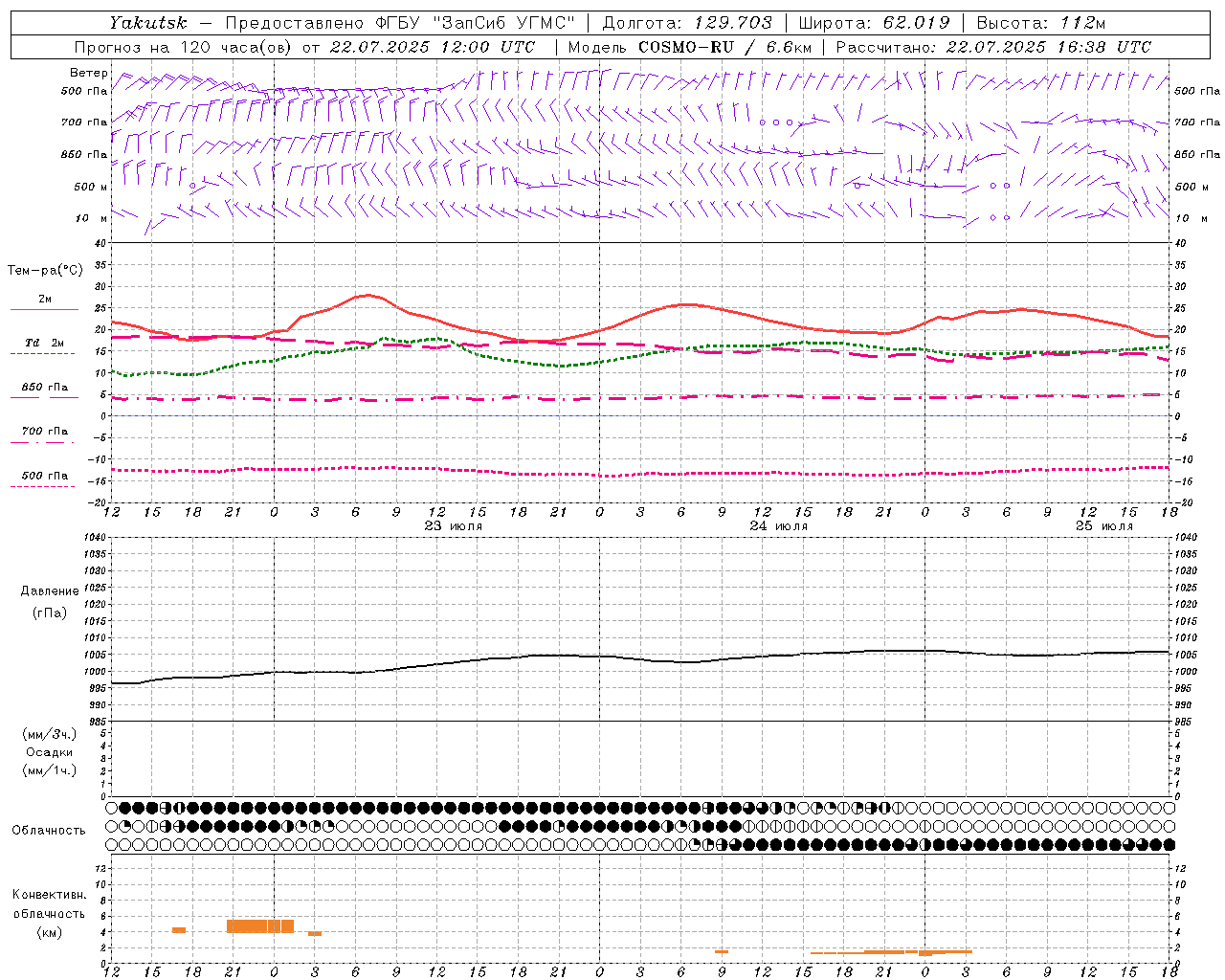Click the "Широта: 62.019" latitude value
Screen dimensions: 1225x980
pyautogui.click(x=874, y=23)
